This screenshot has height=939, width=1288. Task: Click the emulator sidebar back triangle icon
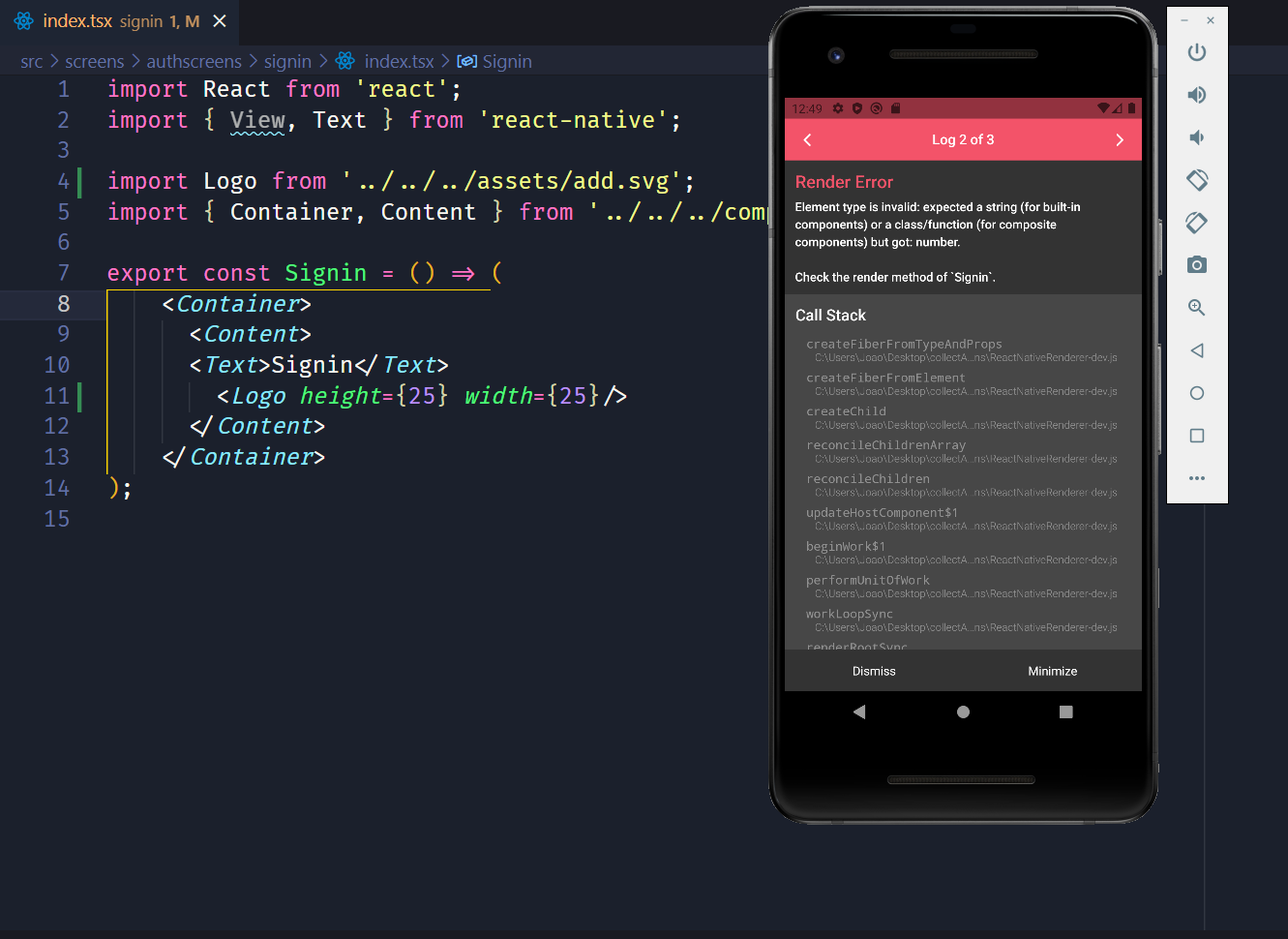(1197, 350)
